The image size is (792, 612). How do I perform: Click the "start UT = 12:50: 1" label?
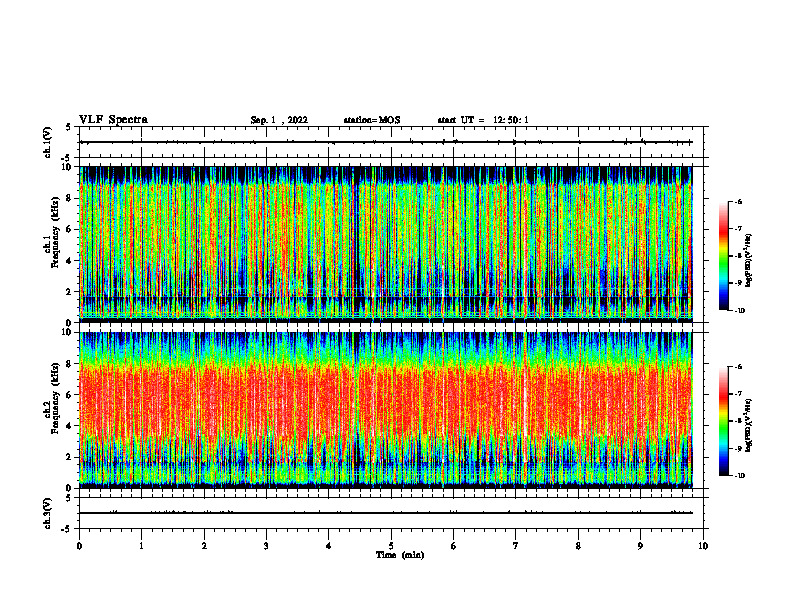click(x=483, y=120)
